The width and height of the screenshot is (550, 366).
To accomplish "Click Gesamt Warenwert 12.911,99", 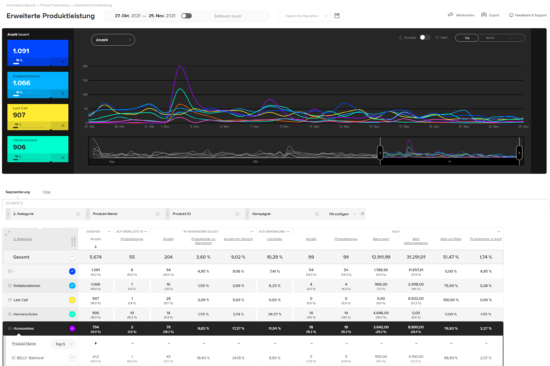I will click(x=381, y=257).
